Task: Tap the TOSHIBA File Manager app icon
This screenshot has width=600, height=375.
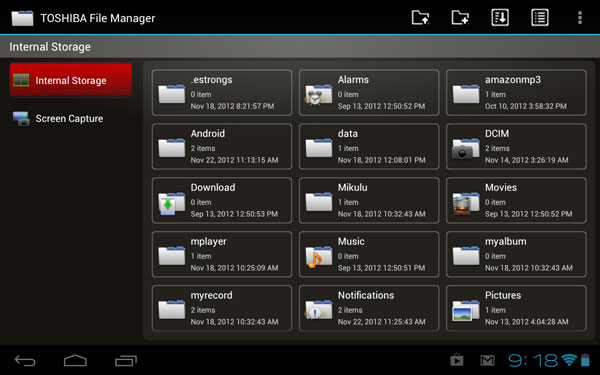Action: tap(22, 18)
